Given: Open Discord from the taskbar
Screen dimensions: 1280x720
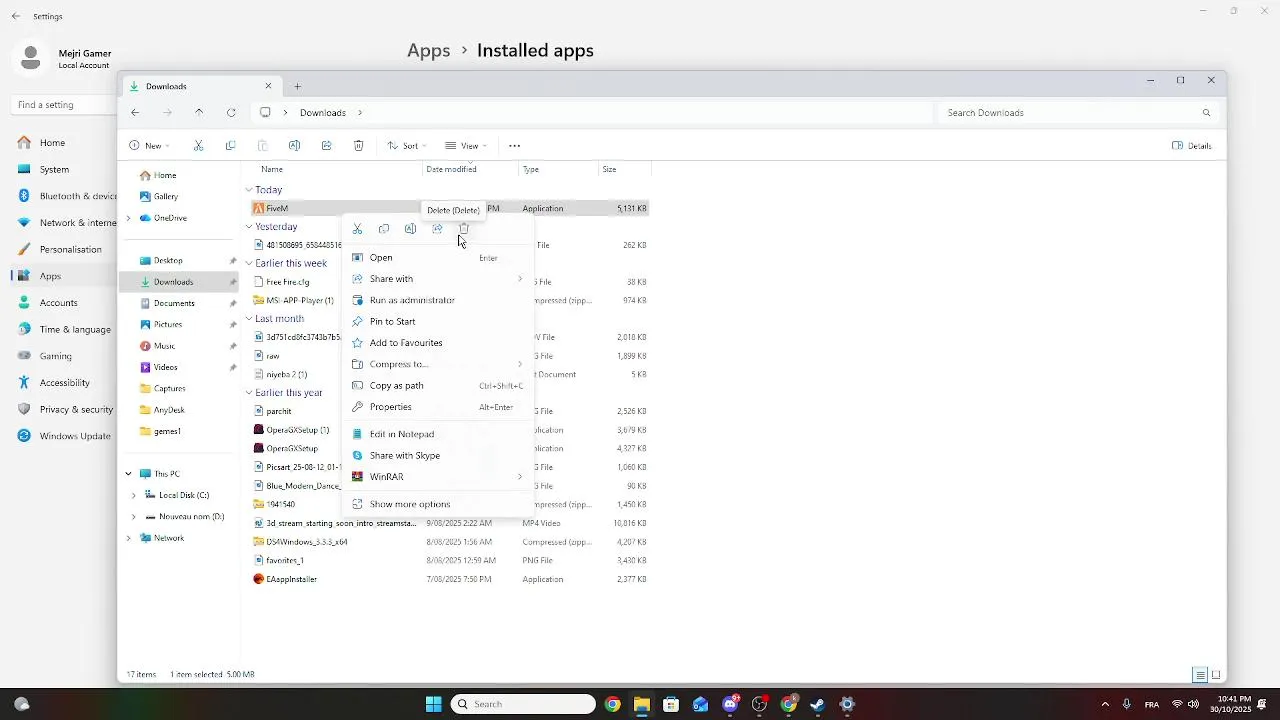Looking at the screenshot, I should [x=730, y=704].
